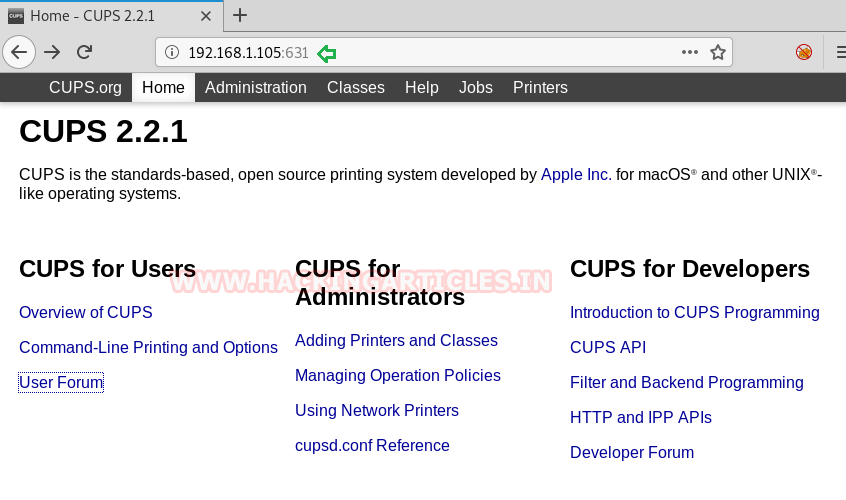Open Filter and Backend Programming link
846x500 pixels.
(687, 382)
